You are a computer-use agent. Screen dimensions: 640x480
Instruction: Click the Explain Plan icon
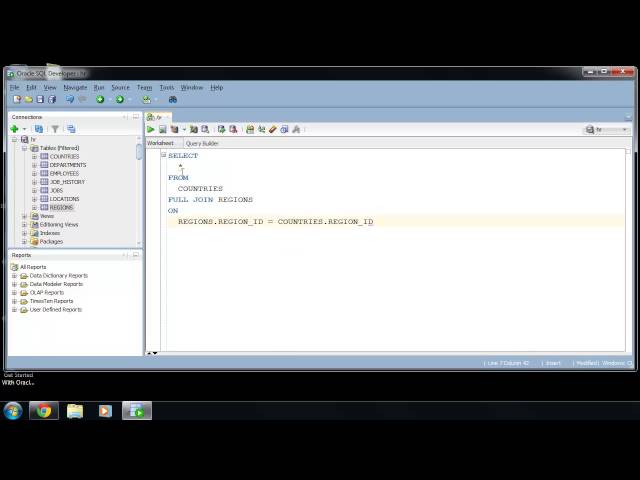(x=174, y=129)
